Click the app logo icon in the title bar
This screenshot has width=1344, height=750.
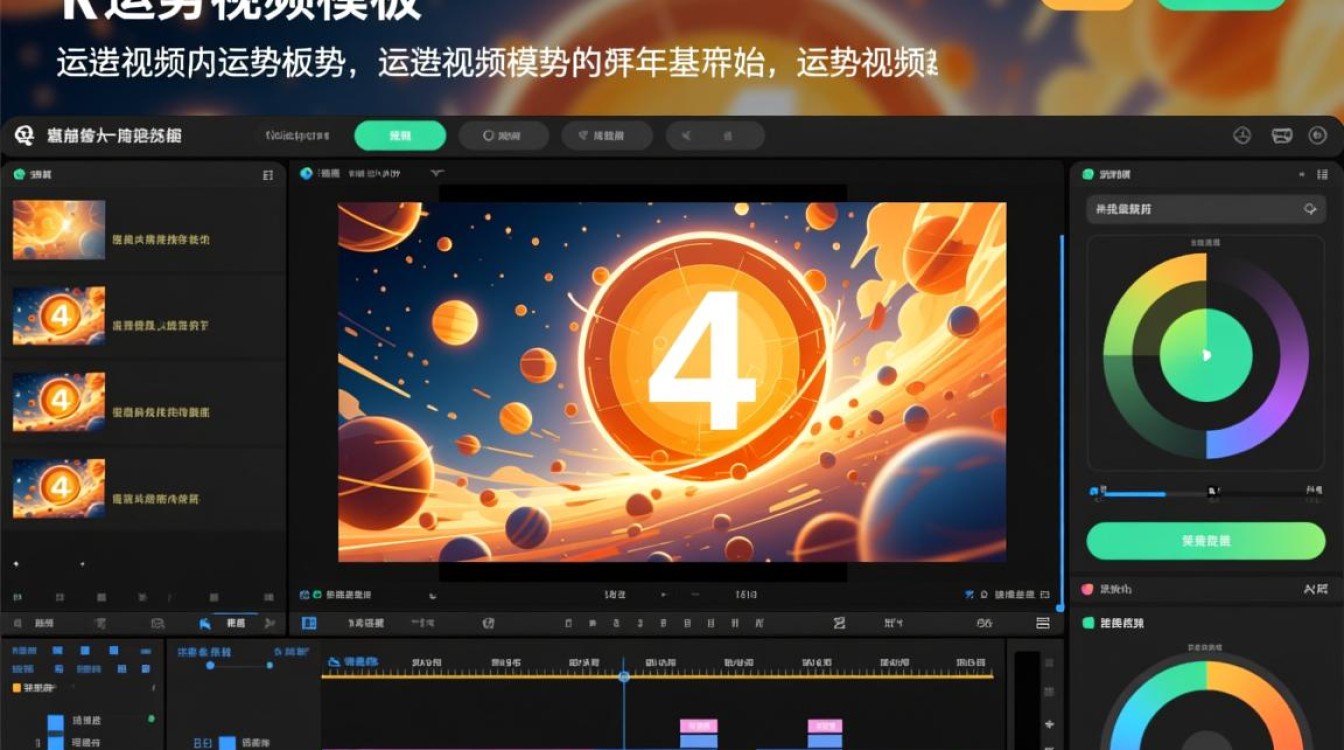point(23,136)
